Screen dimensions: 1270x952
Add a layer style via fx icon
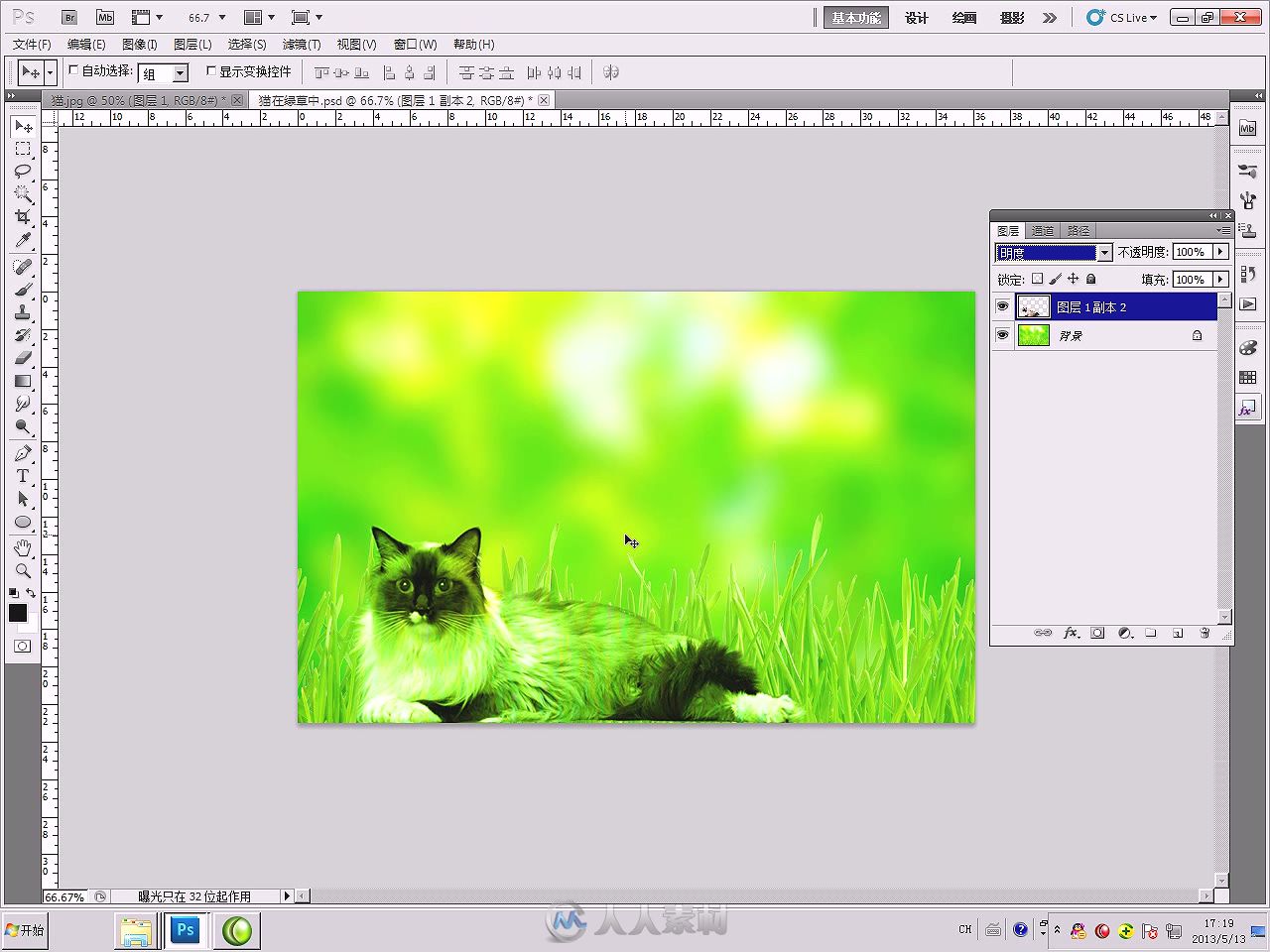tap(1071, 633)
